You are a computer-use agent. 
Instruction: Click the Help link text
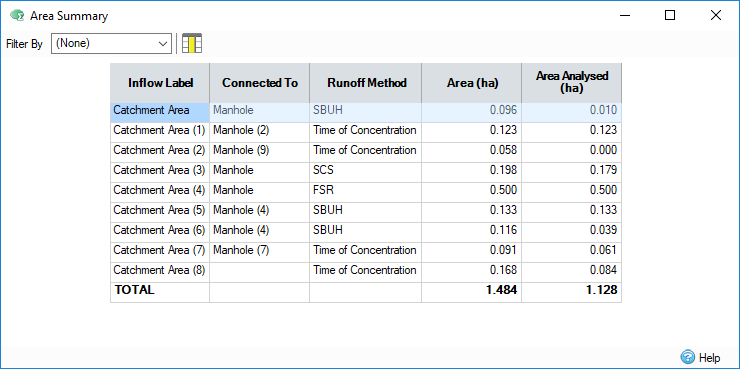point(709,357)
